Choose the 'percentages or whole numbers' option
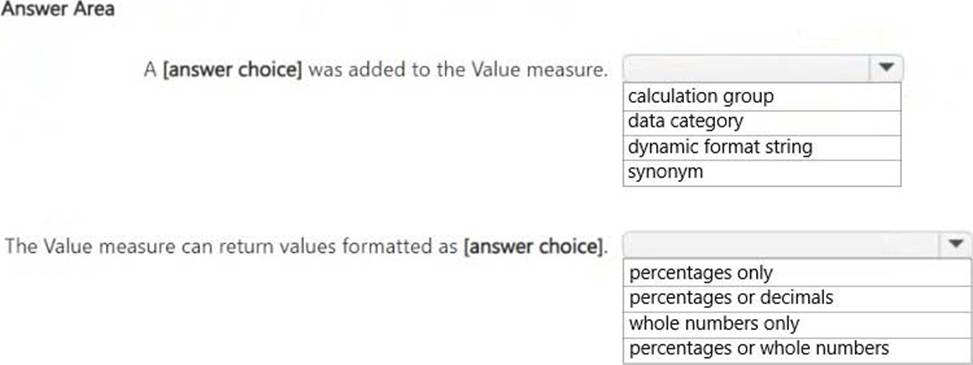 click(797, 349)
